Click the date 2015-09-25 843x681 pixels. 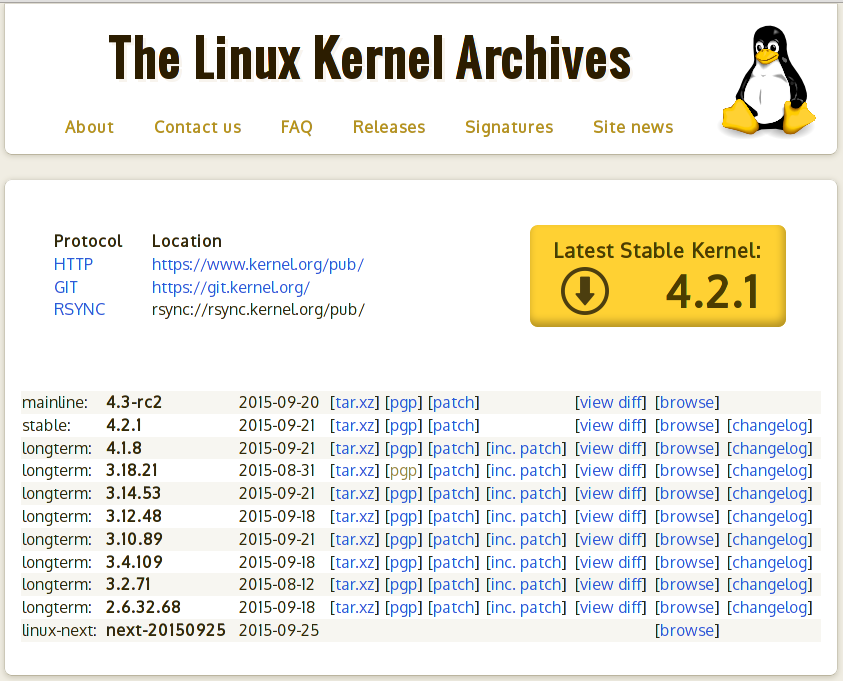click(x=278, y=630)
